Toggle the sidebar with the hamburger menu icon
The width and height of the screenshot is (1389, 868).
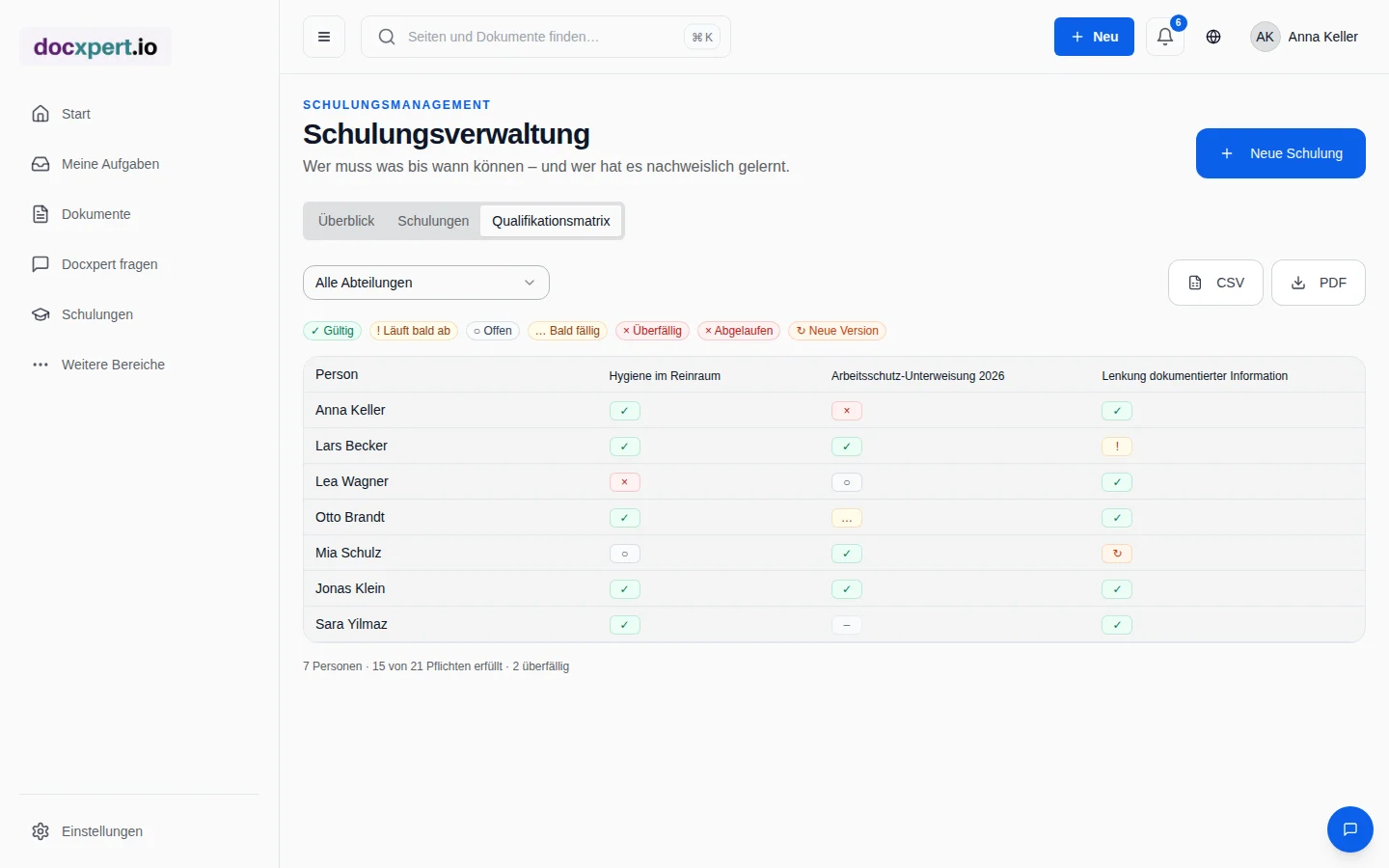pyautogui.click(x=324, y=37)
